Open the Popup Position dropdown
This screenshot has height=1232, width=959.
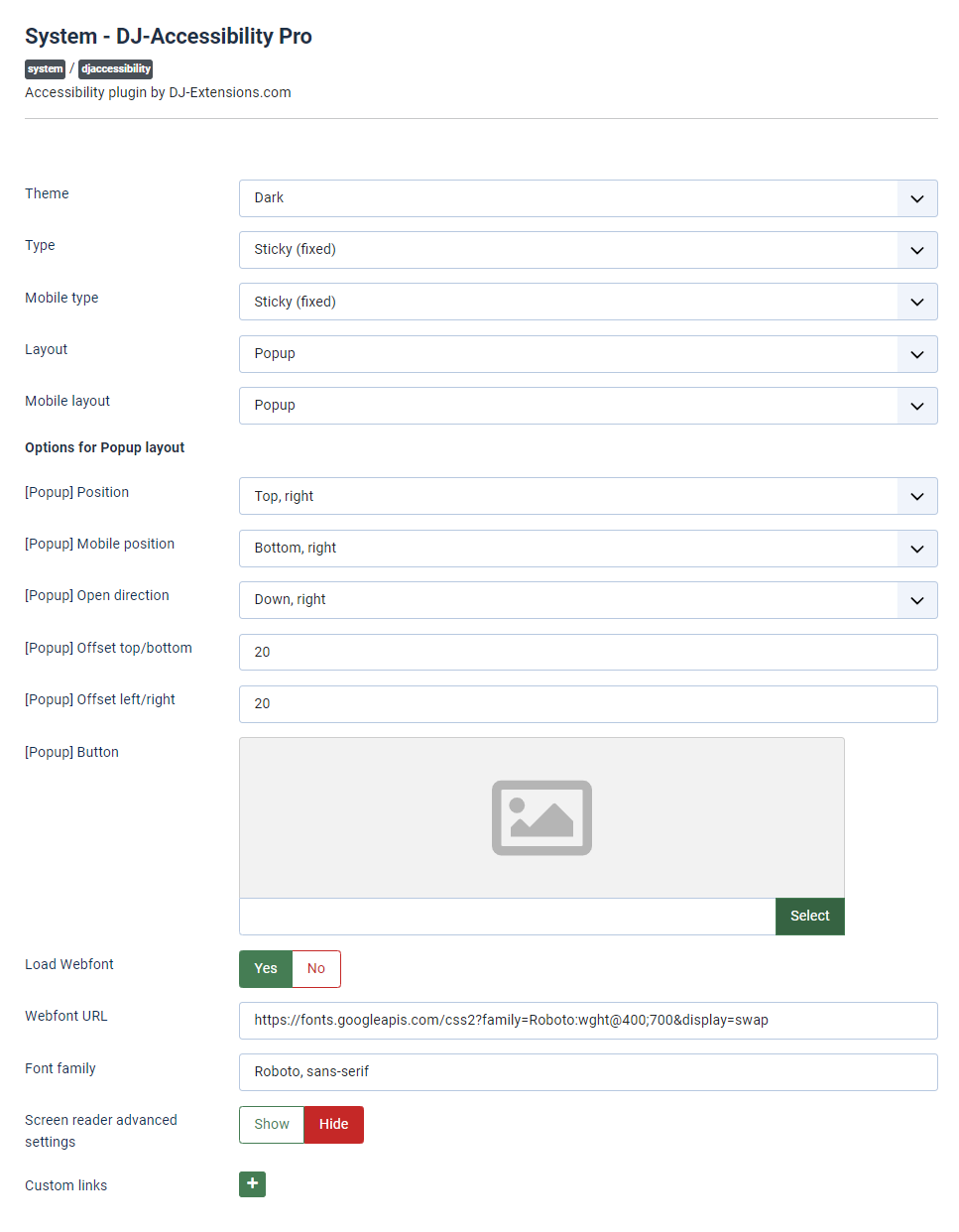588,496
